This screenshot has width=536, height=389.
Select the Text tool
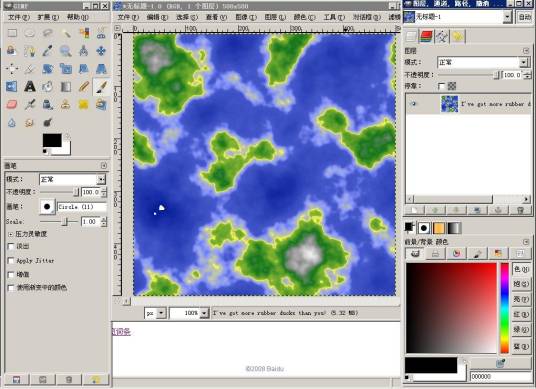click(x=30, y=86)
